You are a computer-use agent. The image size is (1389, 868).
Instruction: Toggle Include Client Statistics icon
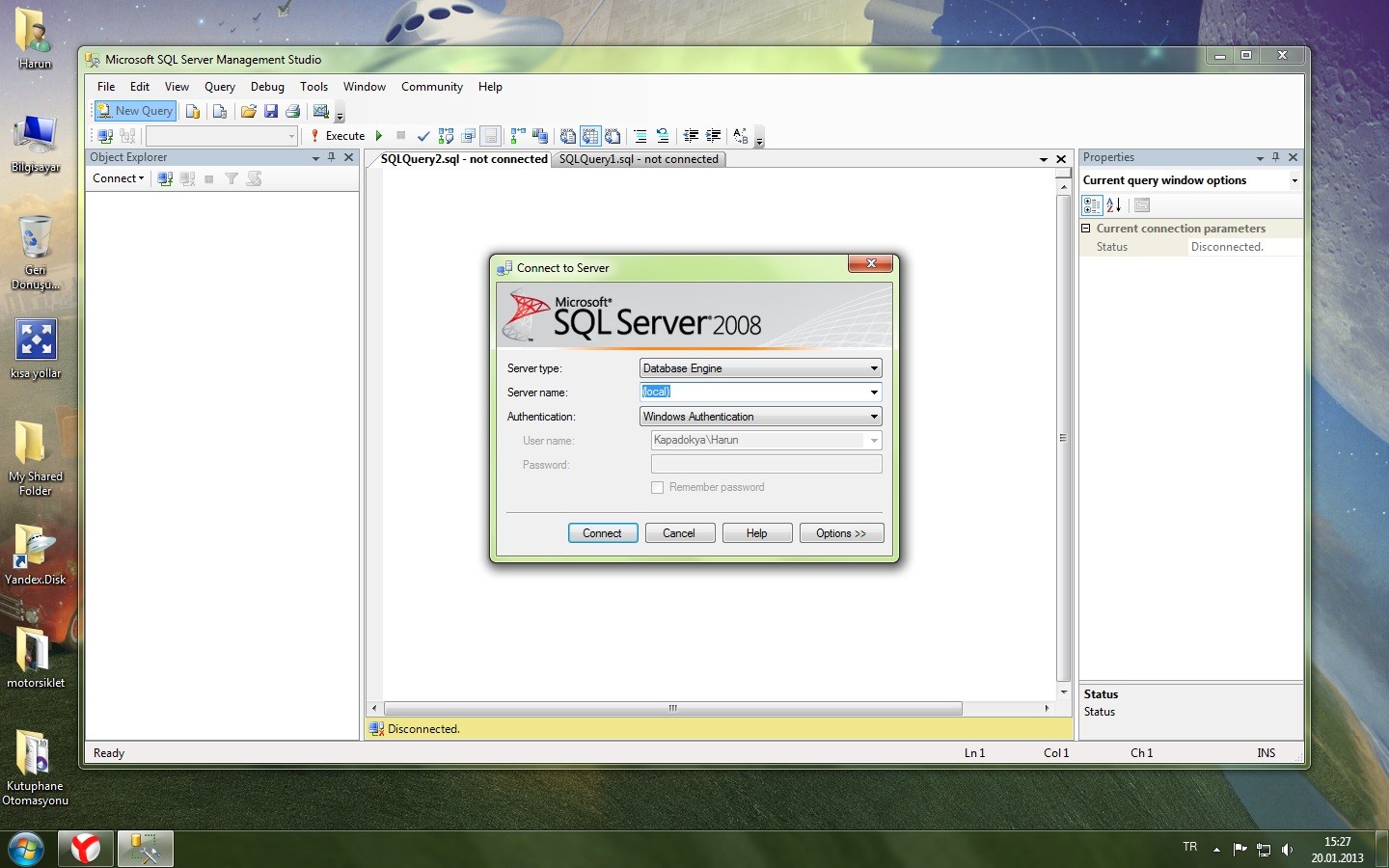[x=540, y=136]
